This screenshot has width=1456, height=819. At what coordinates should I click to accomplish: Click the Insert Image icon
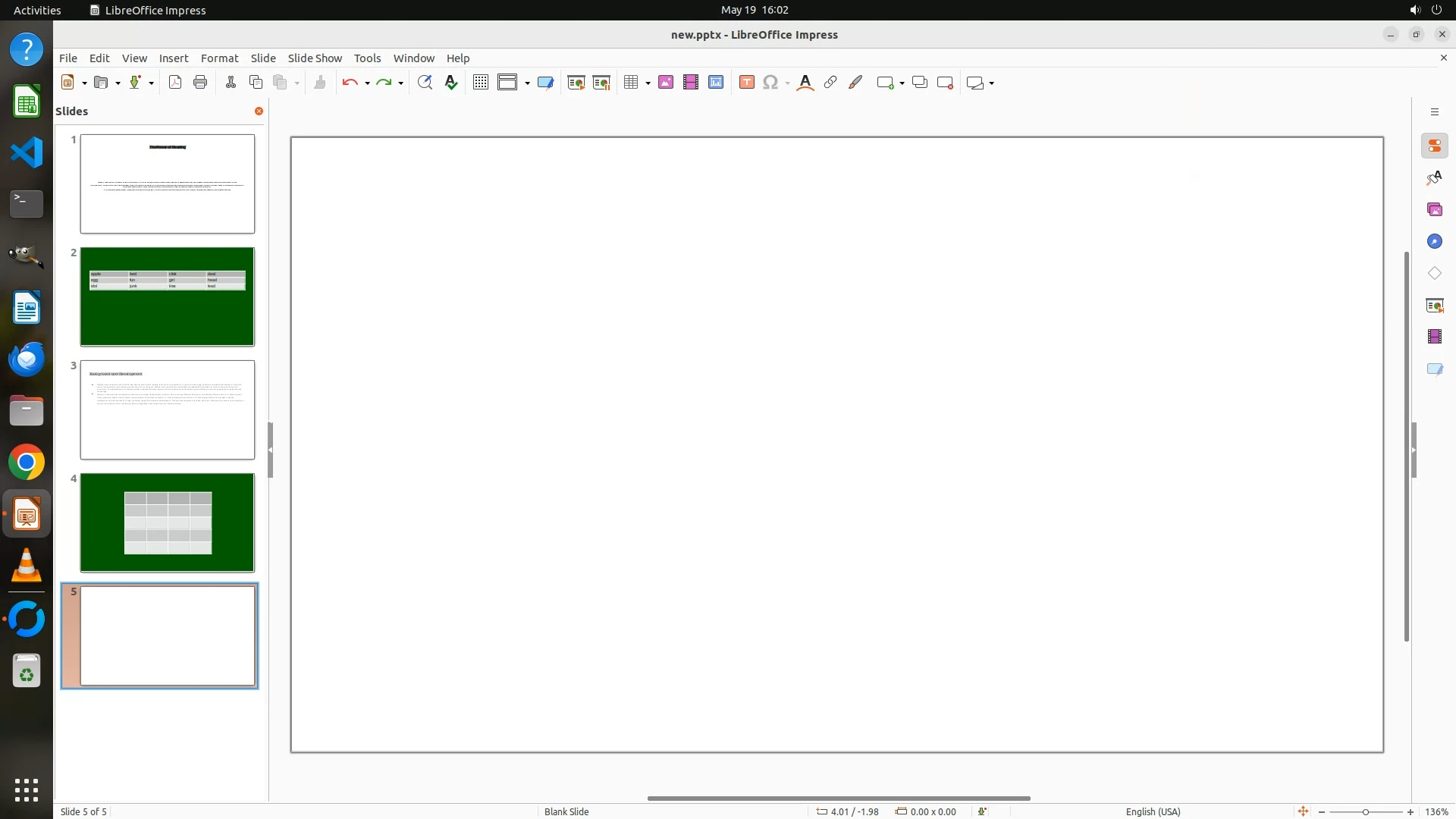(x=666, y=83)
